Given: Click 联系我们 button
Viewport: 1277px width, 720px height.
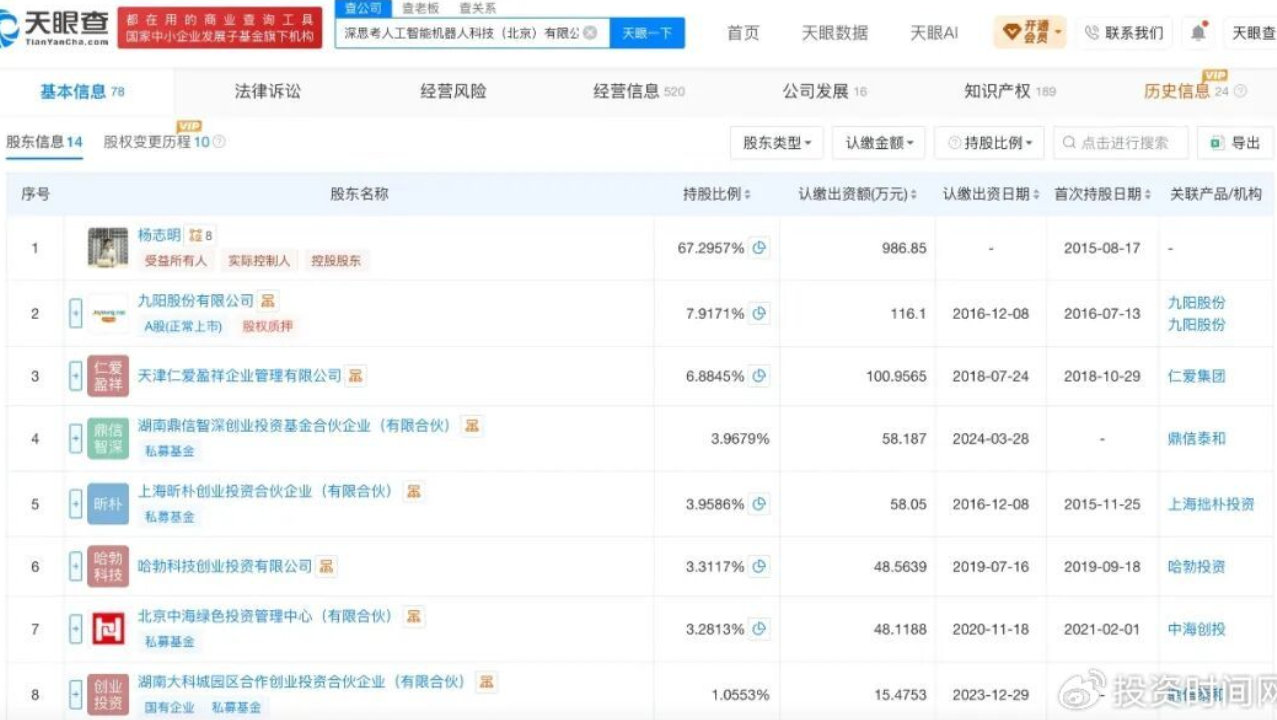Looking at the screenshot, I should pos(1124,33).
